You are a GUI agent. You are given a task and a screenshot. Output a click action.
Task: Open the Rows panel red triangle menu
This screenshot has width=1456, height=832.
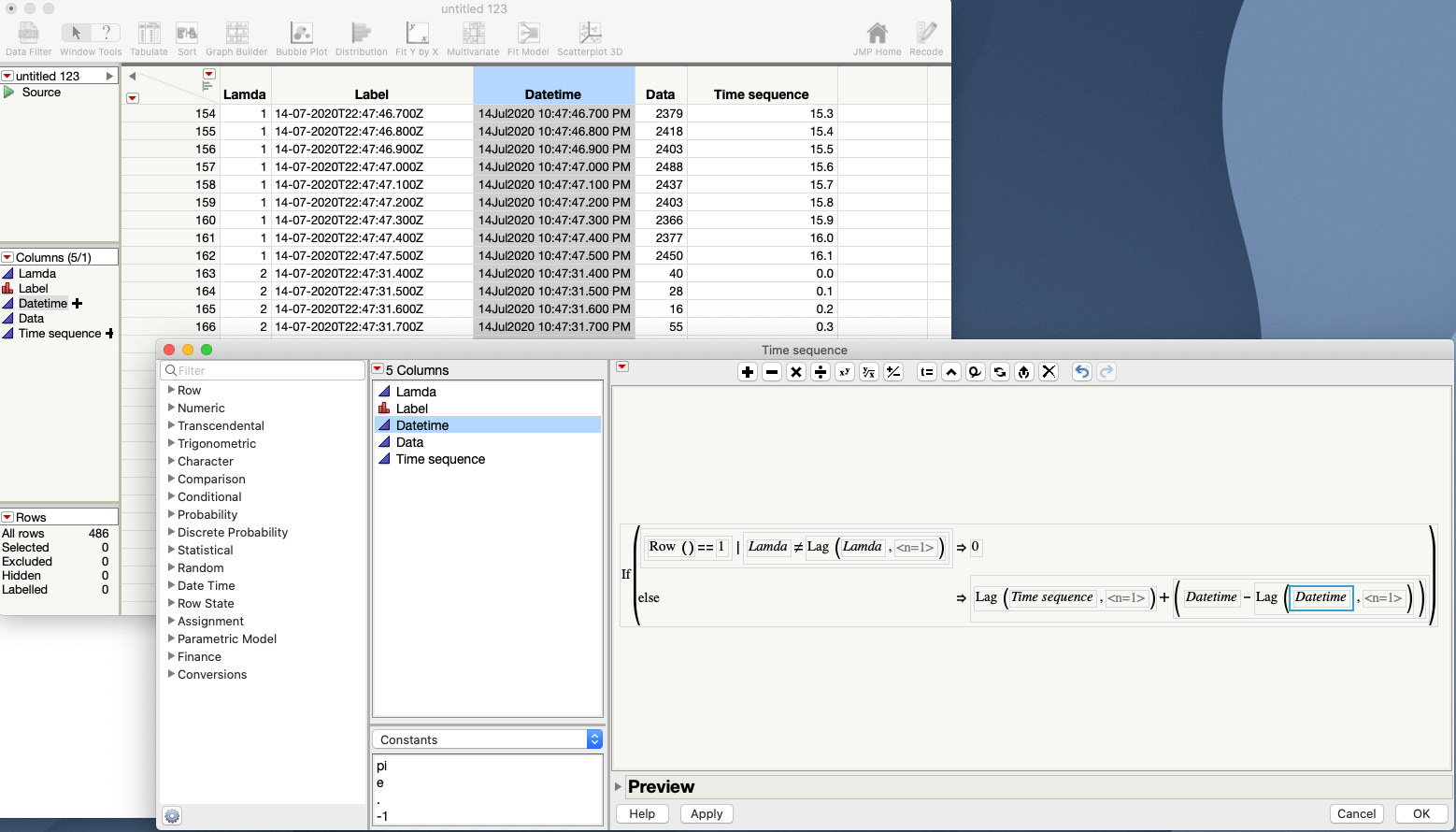pos(9,516)
